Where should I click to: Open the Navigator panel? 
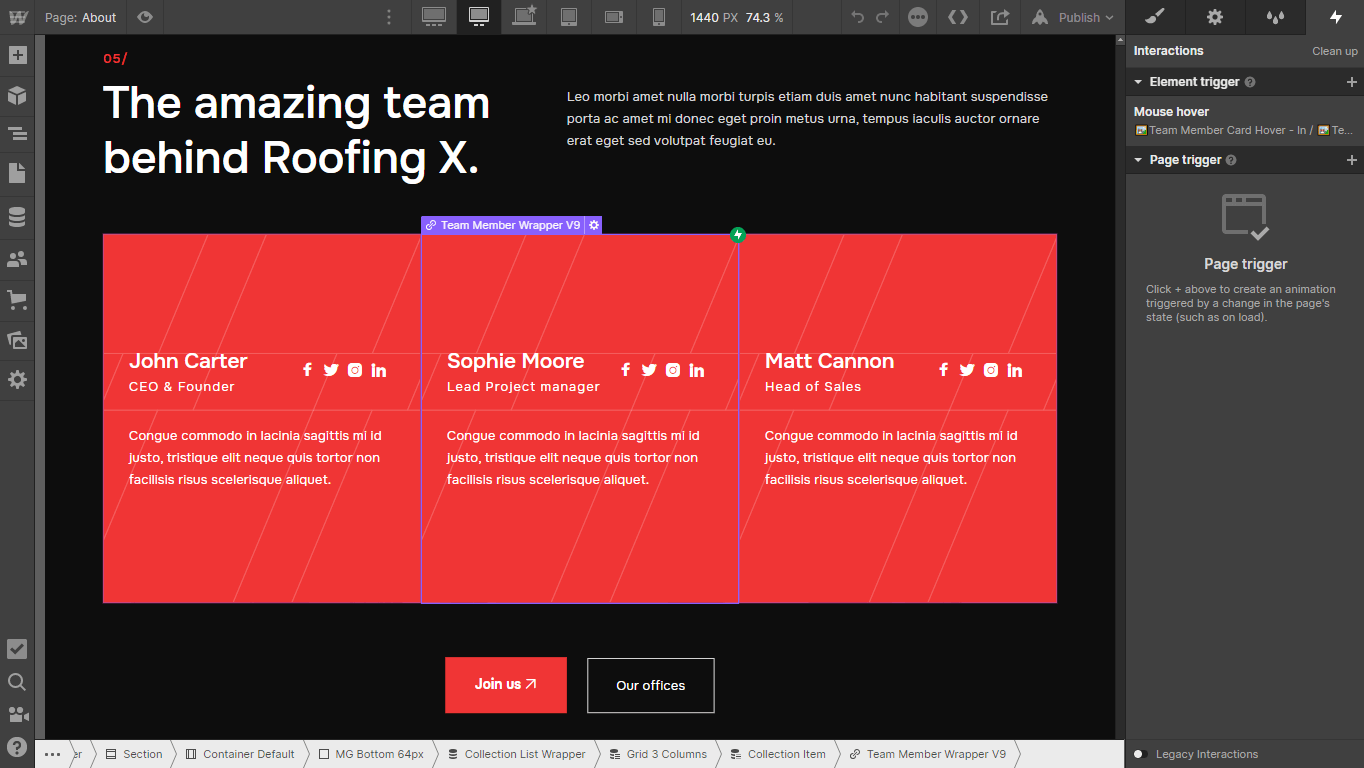pos(16,133)
